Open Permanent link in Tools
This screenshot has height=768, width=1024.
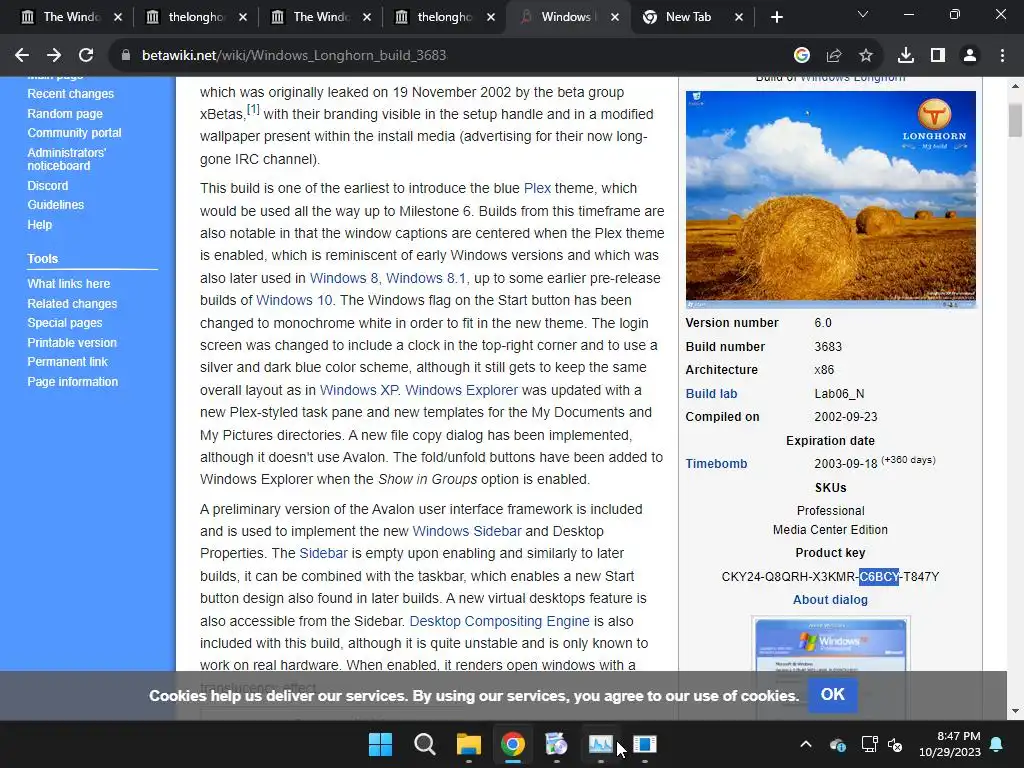67,361
